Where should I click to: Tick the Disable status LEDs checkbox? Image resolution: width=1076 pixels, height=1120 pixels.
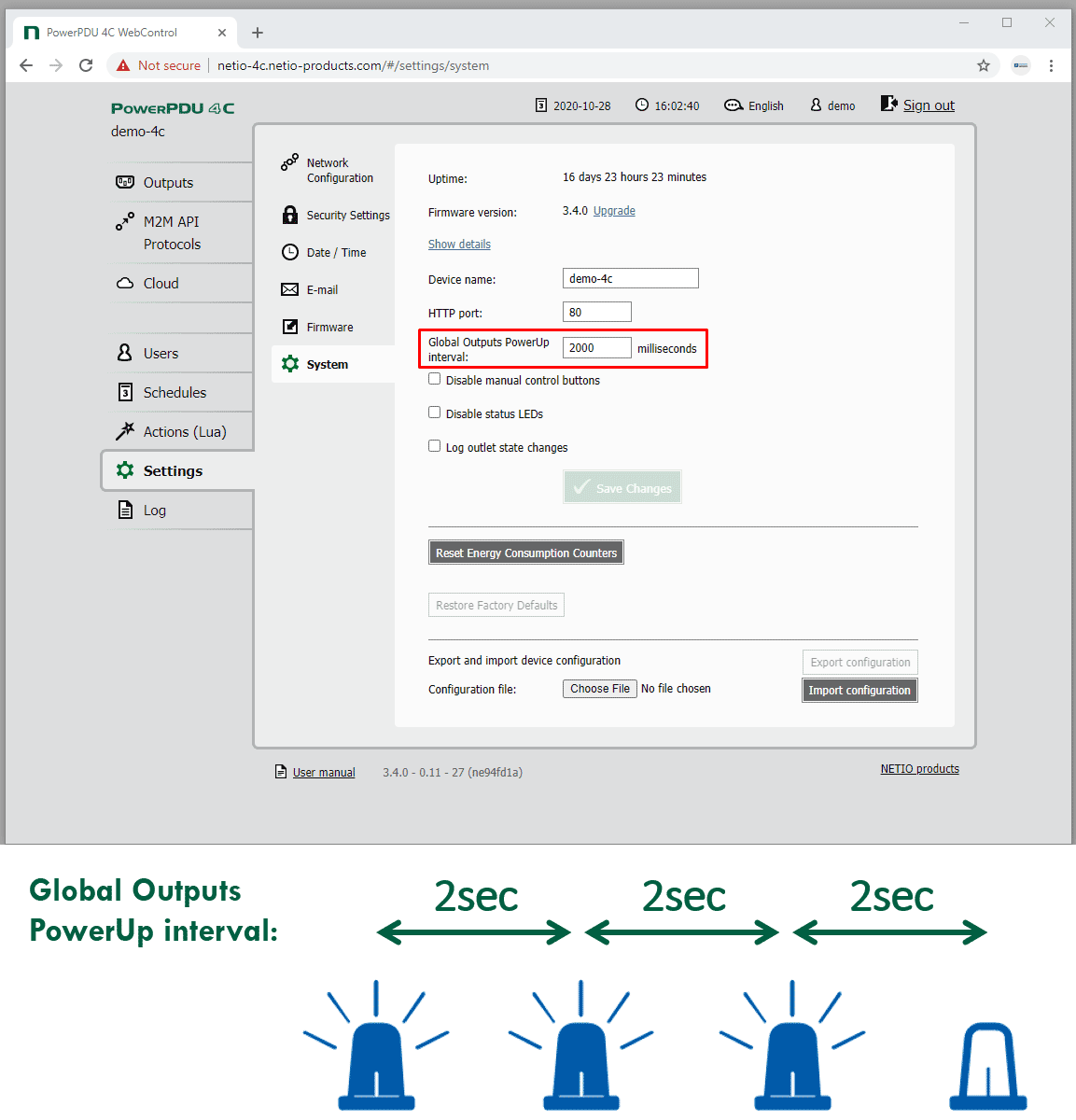[435, 413]
